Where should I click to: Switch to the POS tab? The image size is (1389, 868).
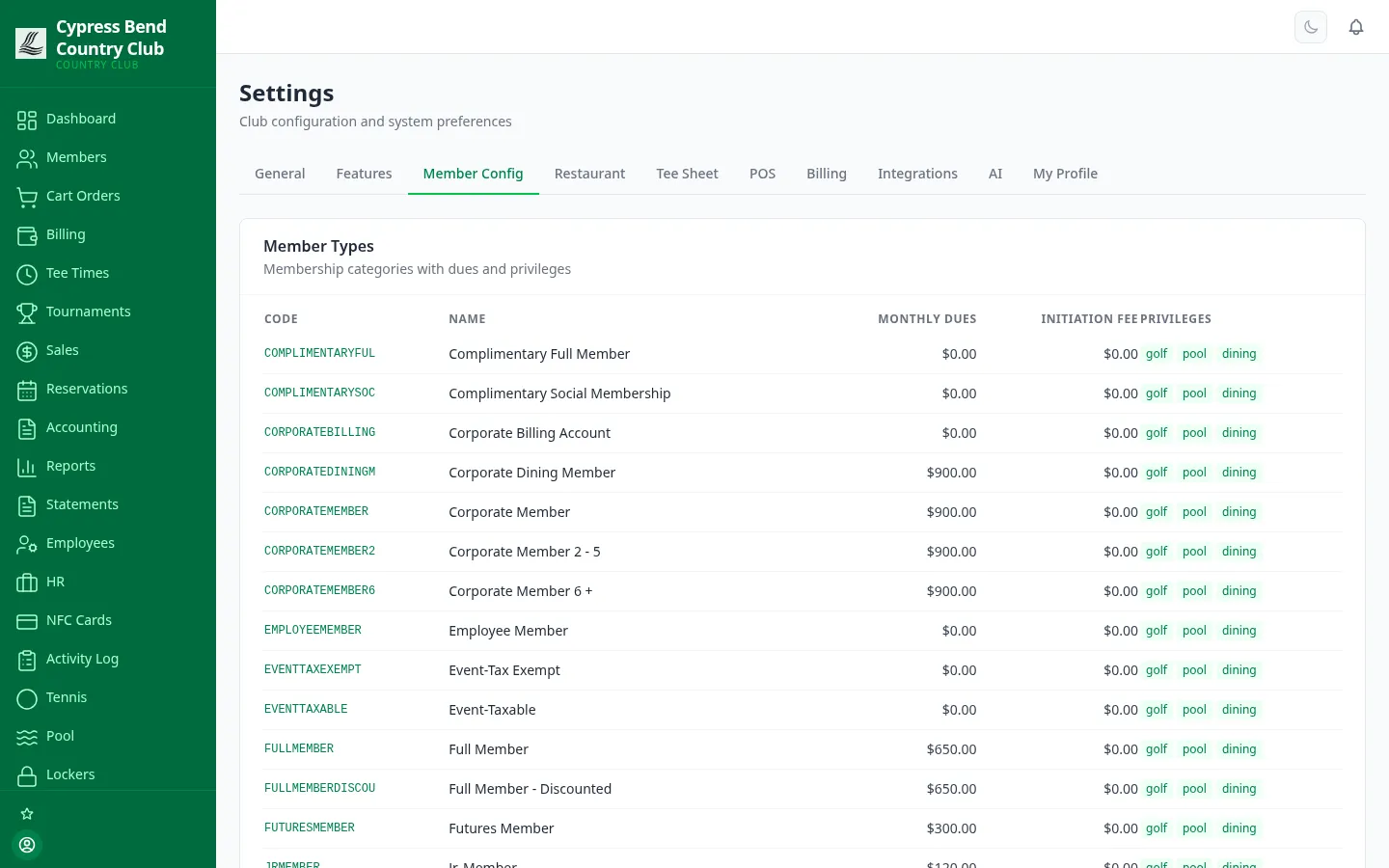pos(762,174)
